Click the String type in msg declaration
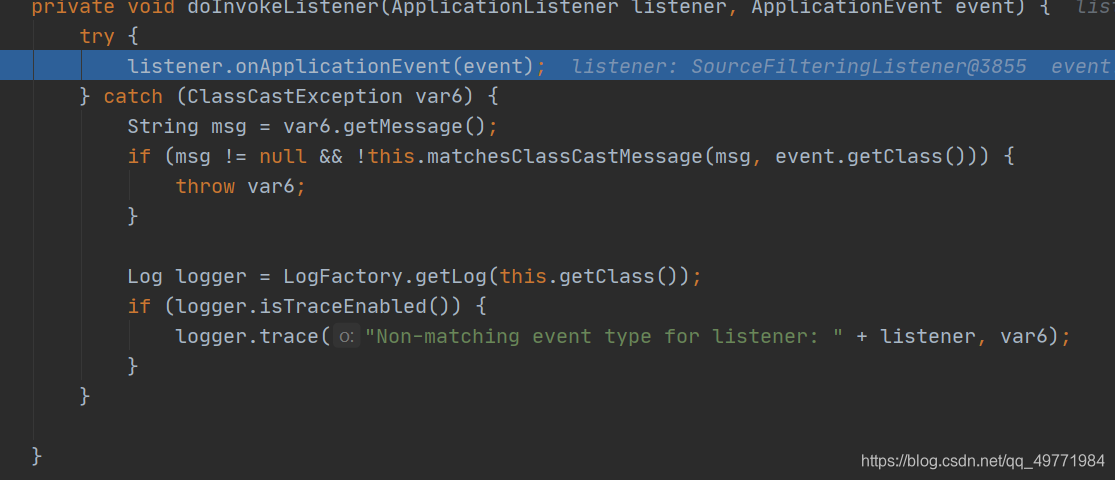This screenshot has width=1115, height=480. point(164,127)
